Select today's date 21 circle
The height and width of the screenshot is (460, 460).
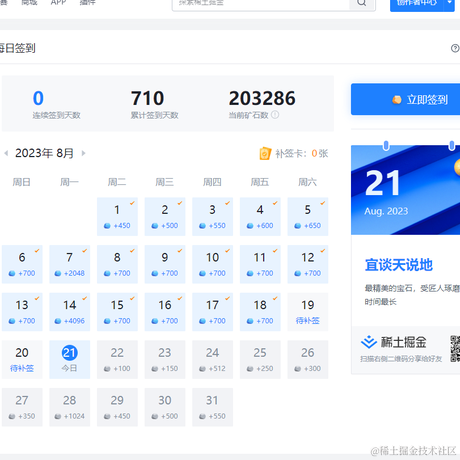70,353
